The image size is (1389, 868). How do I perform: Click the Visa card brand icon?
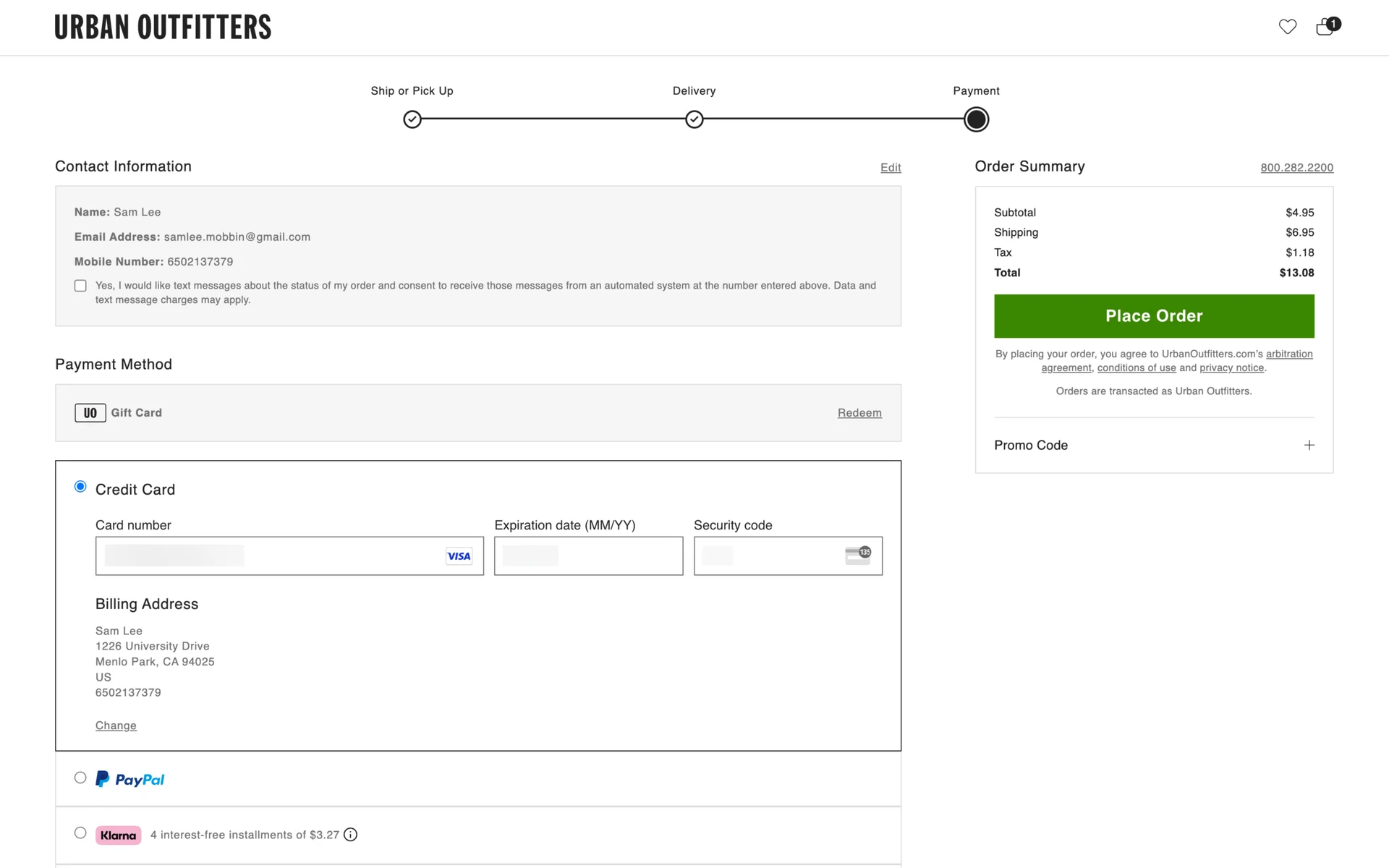[x=459, y=556]
